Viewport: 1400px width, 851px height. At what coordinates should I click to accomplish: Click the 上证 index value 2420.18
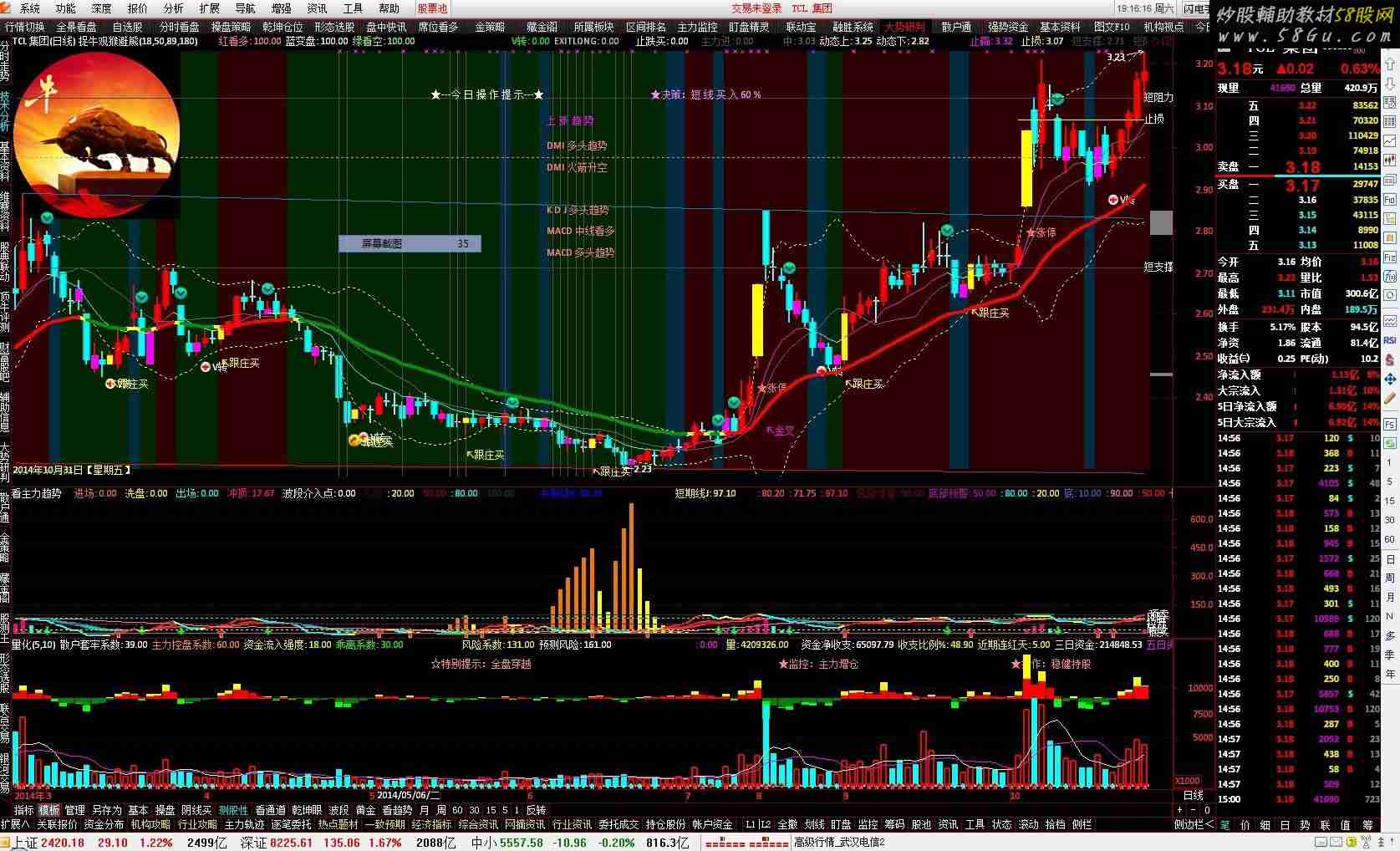click(x=63, y=843)
